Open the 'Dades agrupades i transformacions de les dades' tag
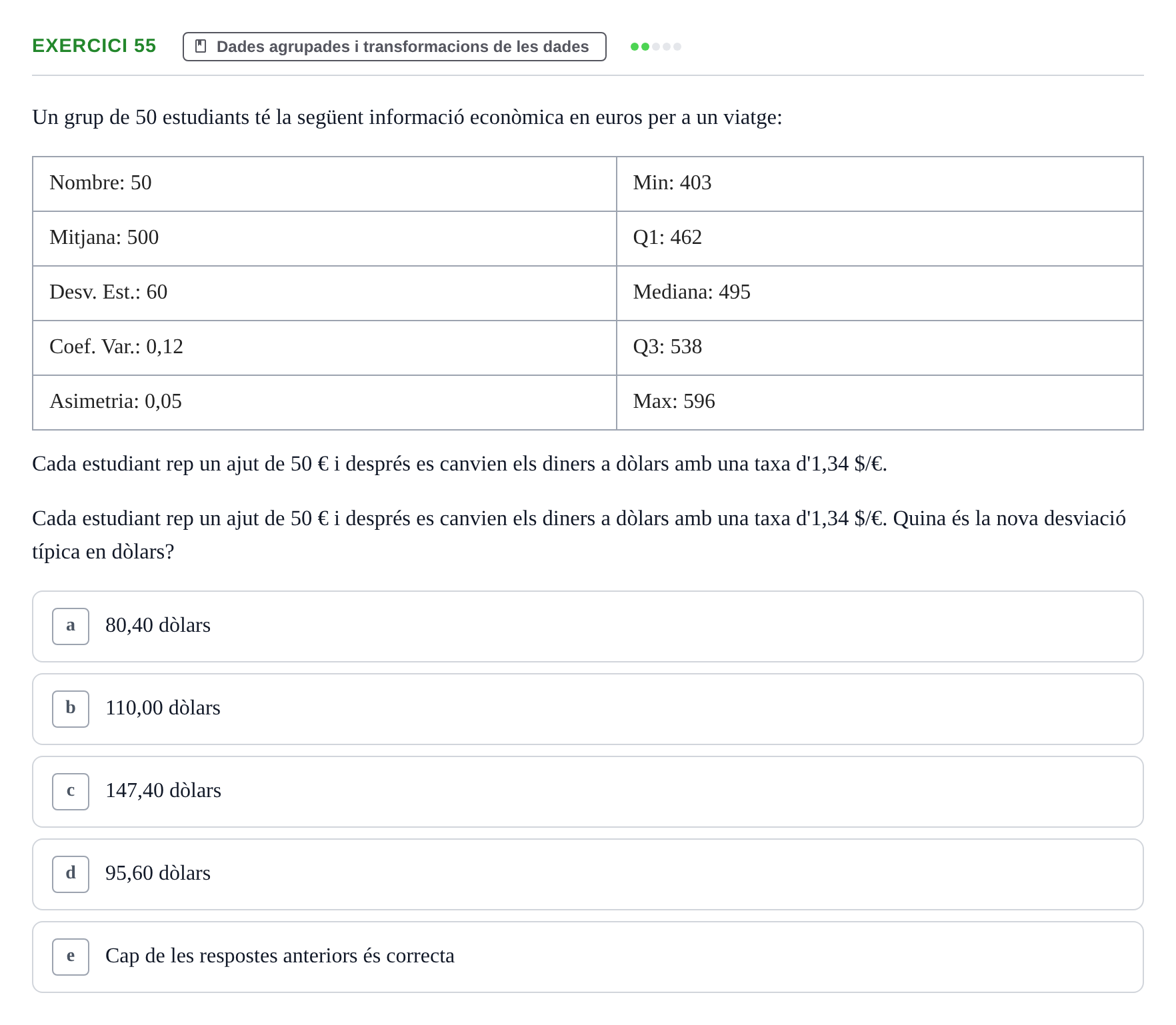Image resolution: width=1176 pixels, height=1025 pixels. [x=394, y=47]
